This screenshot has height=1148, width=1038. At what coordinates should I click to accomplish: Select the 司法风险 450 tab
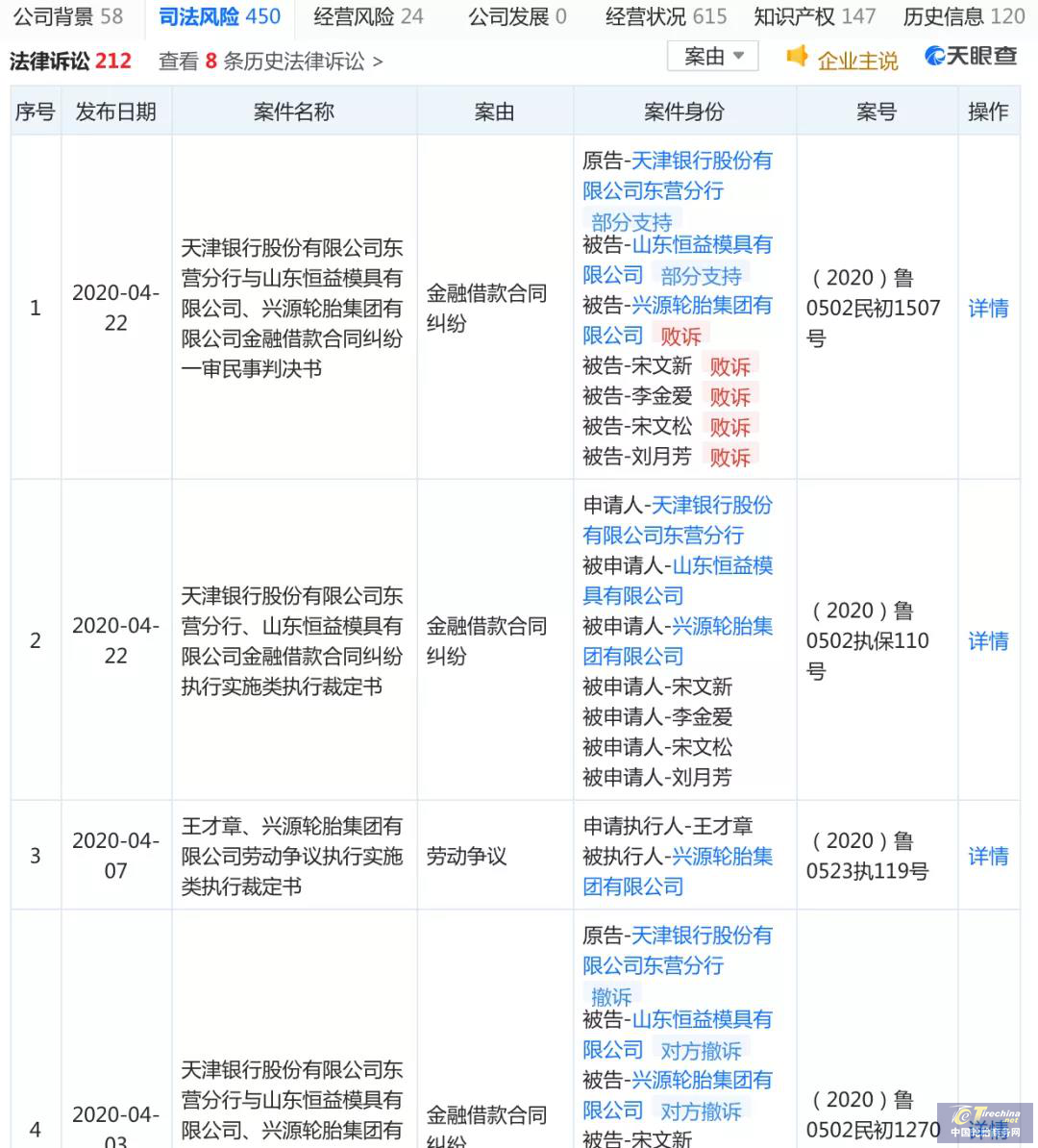pos(219,16)
